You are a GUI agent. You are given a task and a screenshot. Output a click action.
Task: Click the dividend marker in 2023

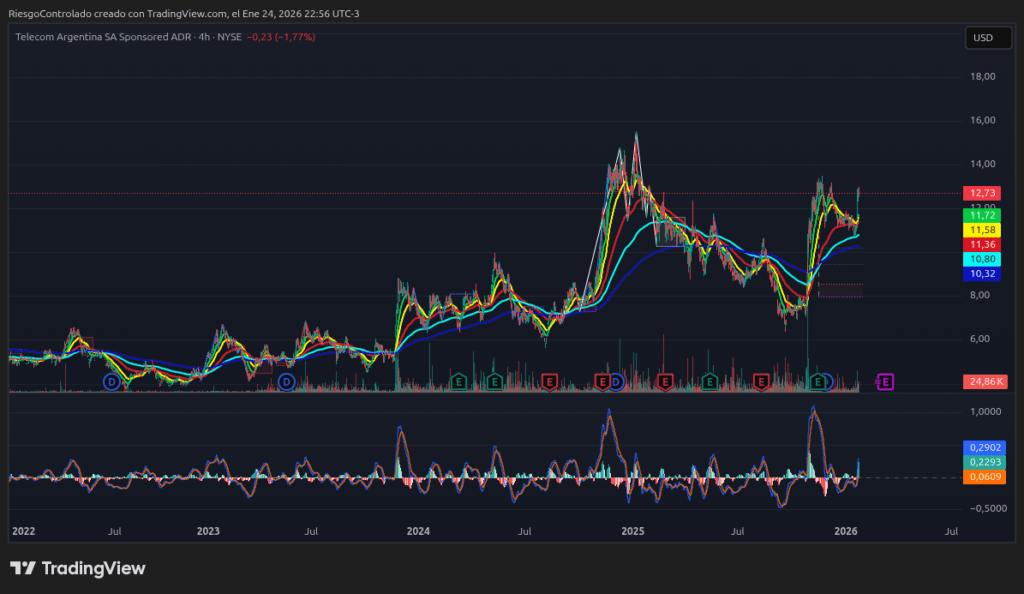(x=287, y=382)
